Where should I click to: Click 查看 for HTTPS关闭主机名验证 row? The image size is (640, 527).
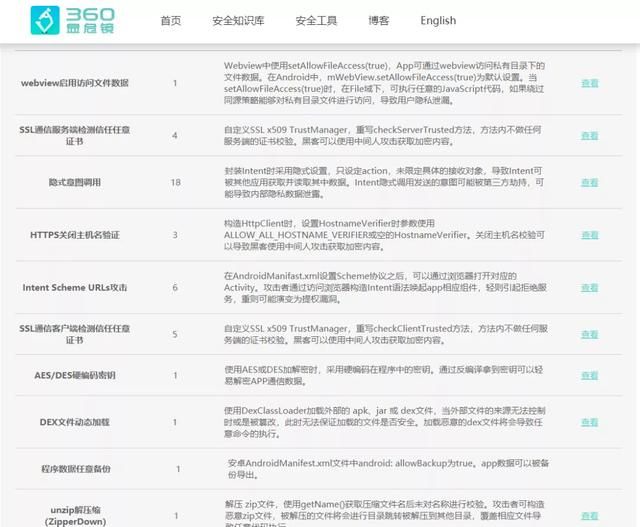click(589, 235)
